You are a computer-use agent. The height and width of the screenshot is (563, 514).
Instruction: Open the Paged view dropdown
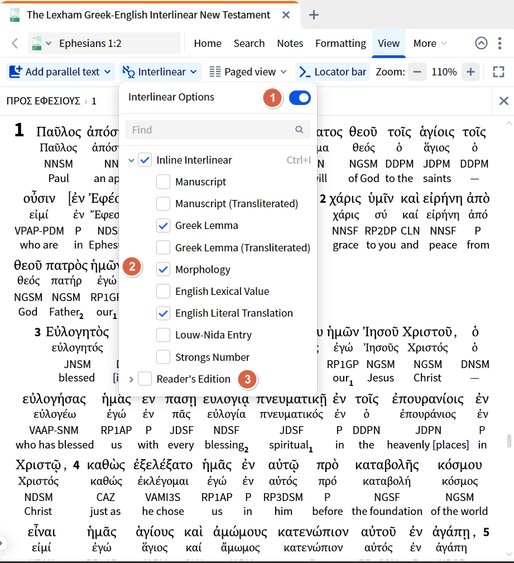click(x=248, y=72)
